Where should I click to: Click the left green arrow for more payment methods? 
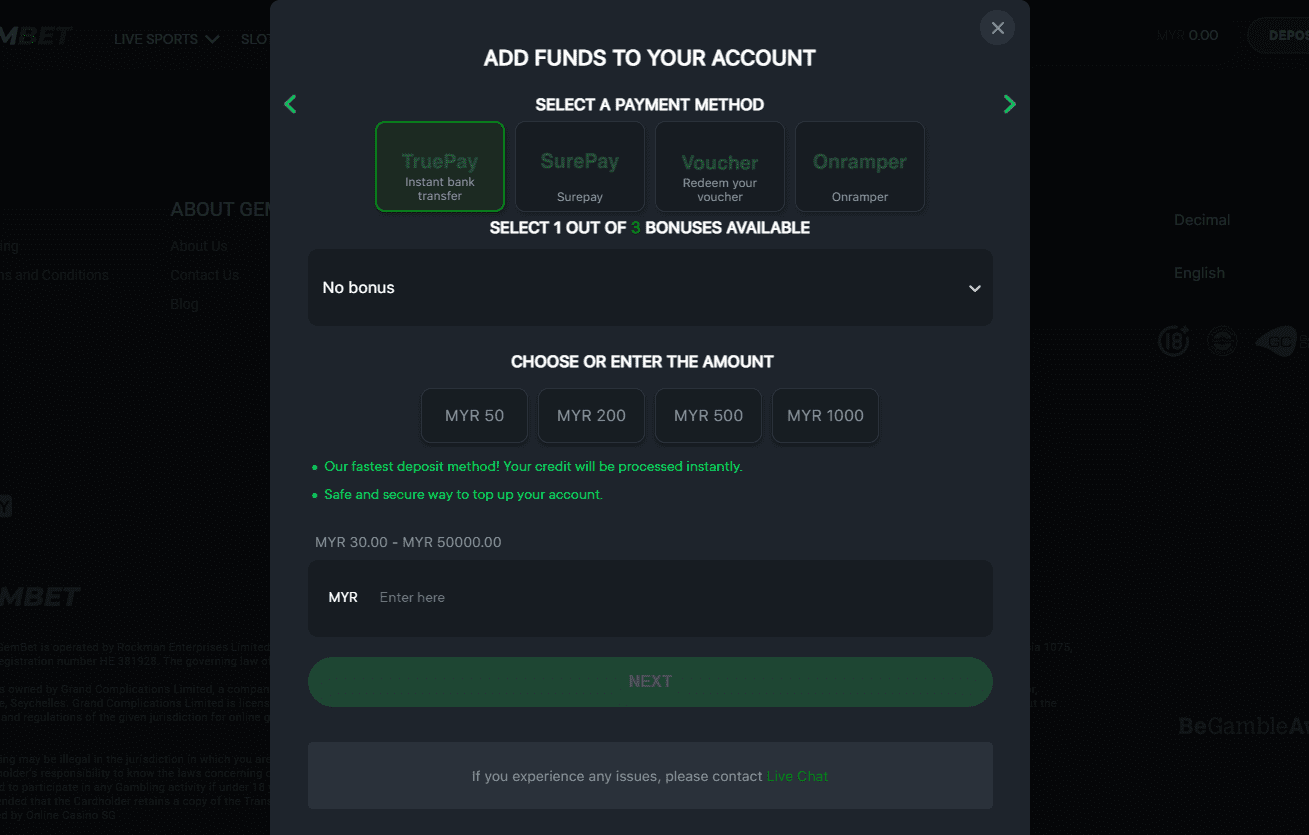[290, 103]
